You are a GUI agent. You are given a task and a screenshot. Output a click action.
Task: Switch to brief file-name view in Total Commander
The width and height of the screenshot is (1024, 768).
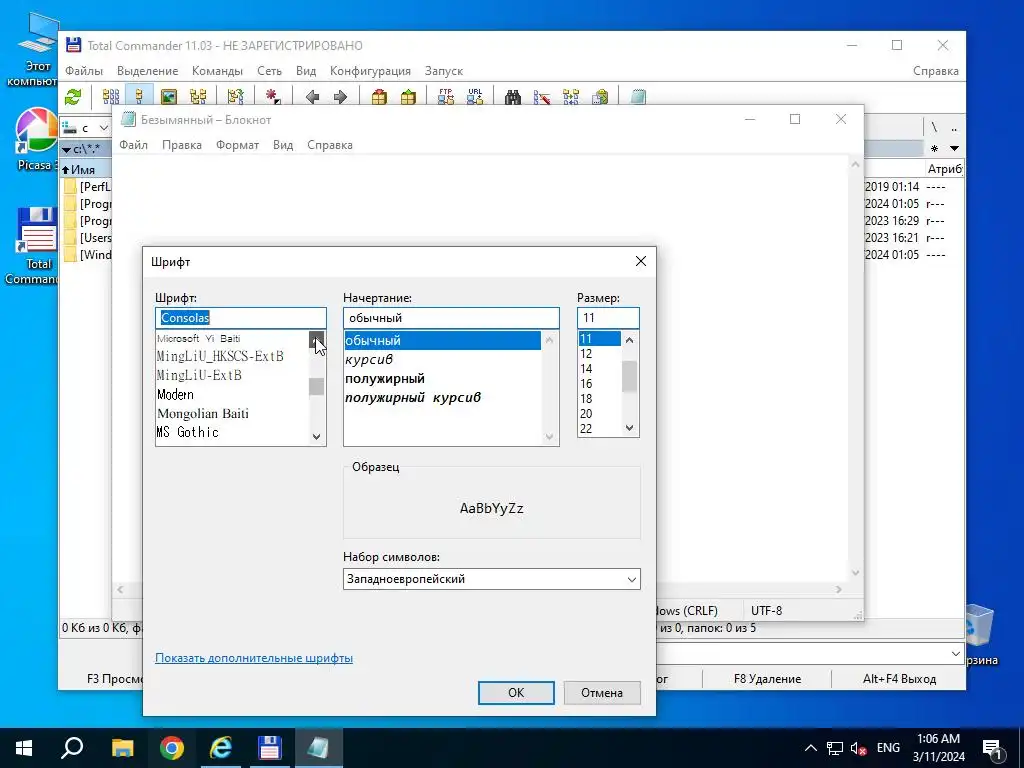tap(111, 97)
